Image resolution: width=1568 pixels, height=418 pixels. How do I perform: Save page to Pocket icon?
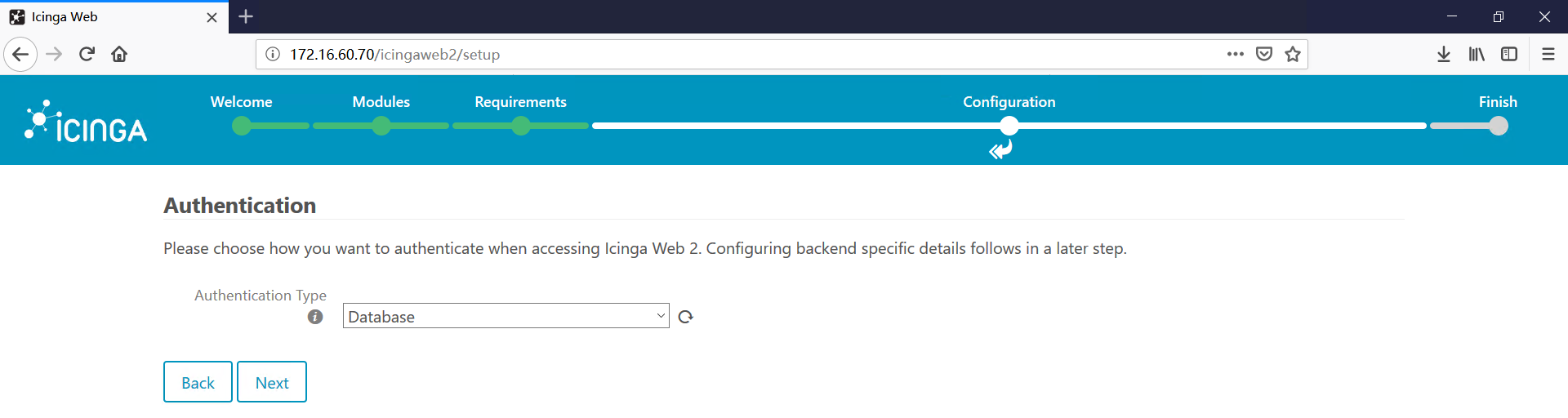tap(1264, 54)
